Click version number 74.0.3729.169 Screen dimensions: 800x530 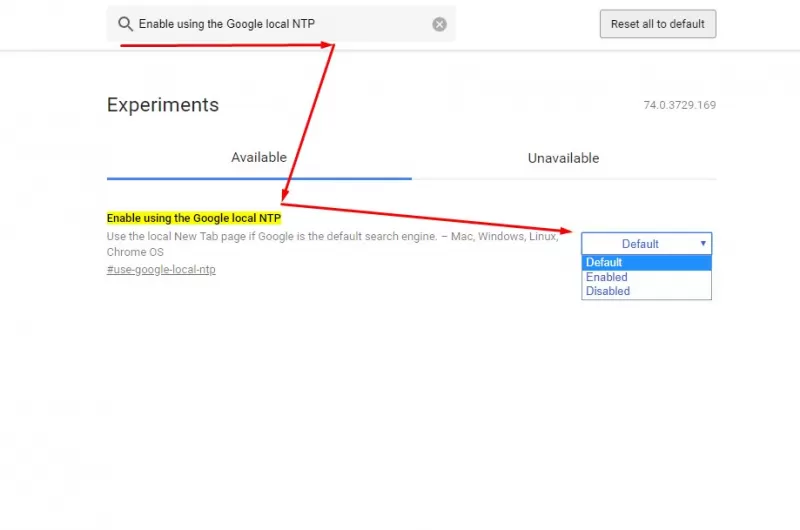tap(680, 105)
